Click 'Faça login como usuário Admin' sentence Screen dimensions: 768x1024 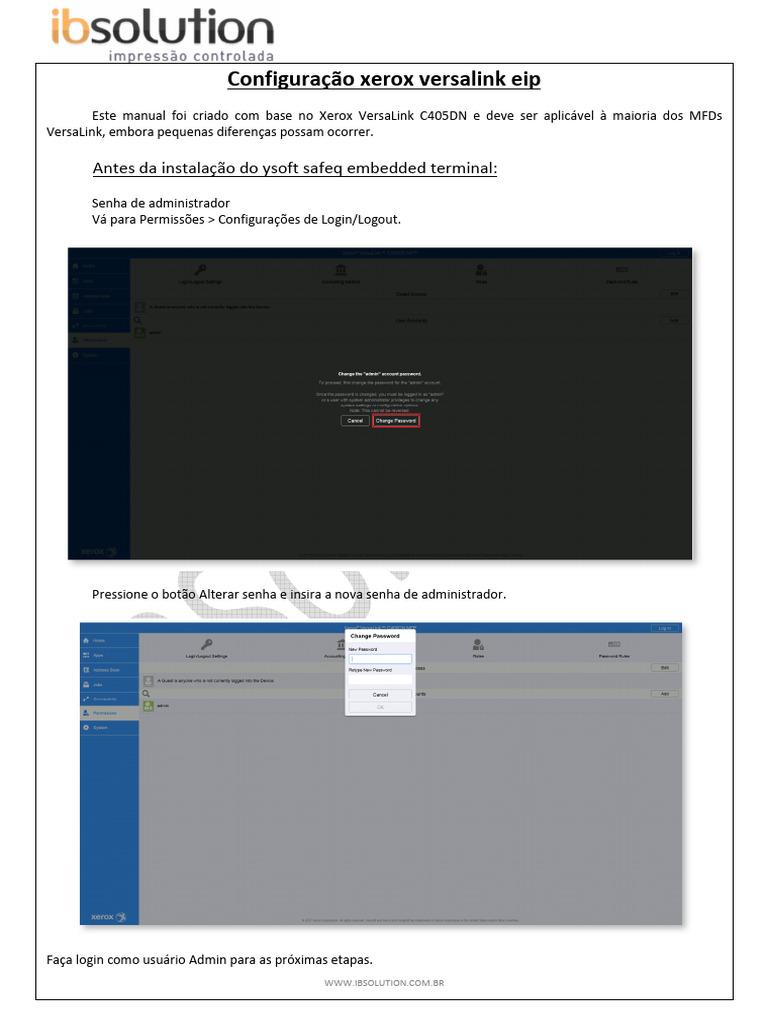click(210, 960)
